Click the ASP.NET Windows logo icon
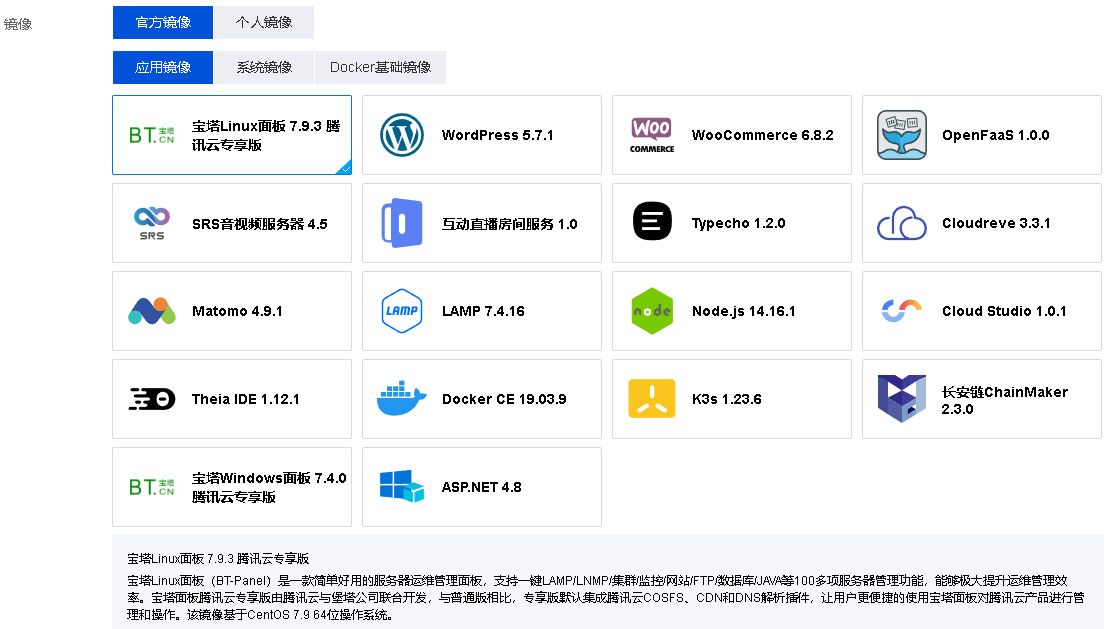Image resolution: width=1113 pixels, height=629 pixels. click(x=402, y=486)
